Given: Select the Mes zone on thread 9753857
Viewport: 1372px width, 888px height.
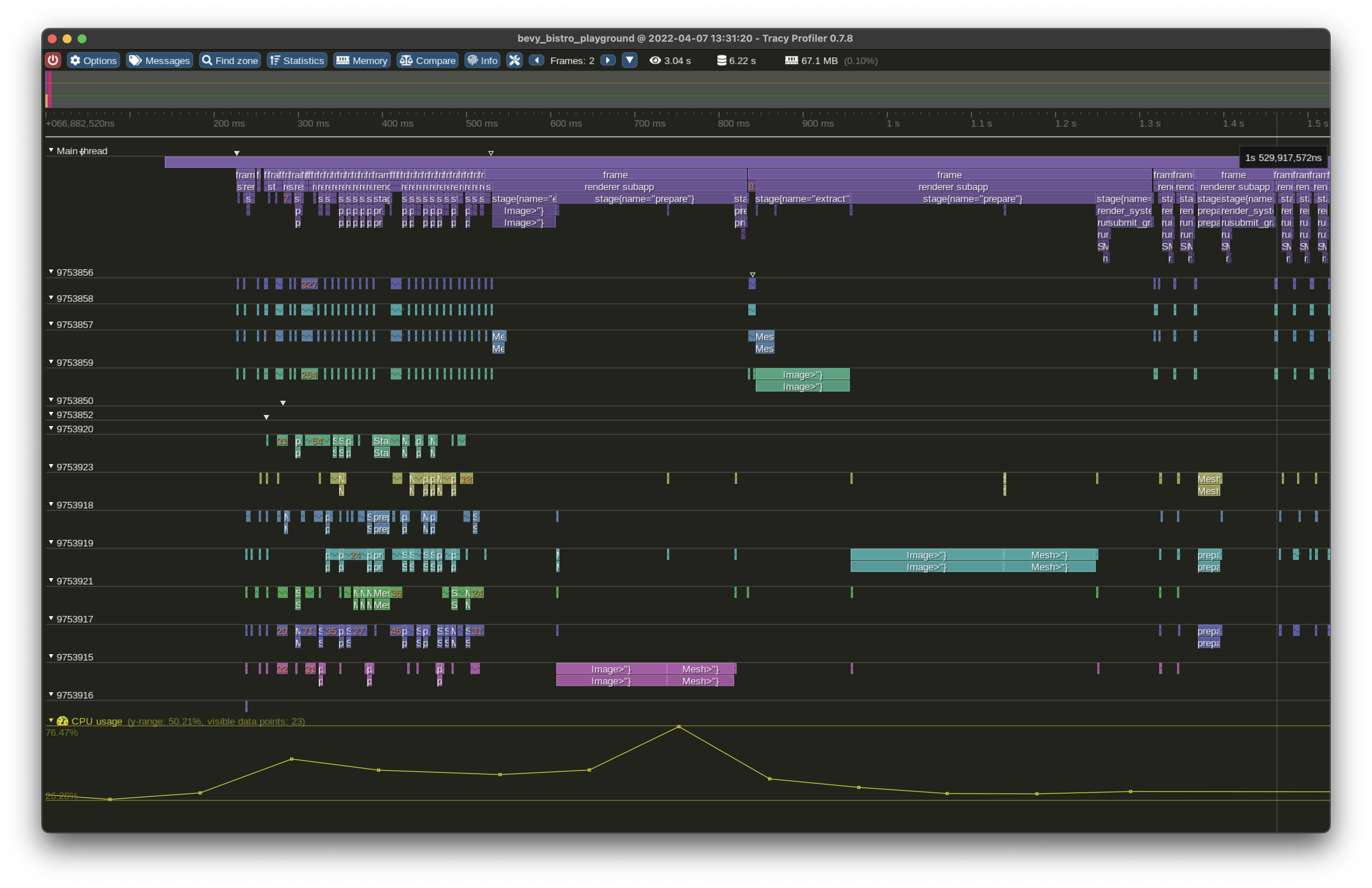Looking at the screenshot, I should [x=764, y=337].
